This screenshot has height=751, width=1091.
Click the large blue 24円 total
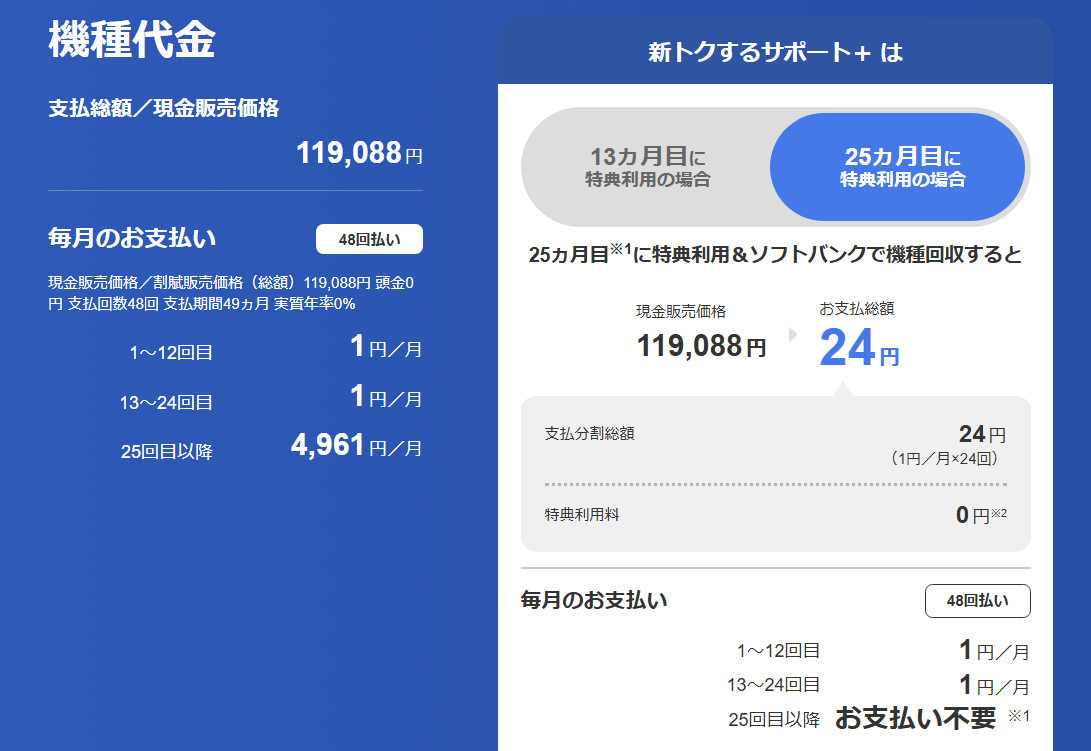click(859, 348)
